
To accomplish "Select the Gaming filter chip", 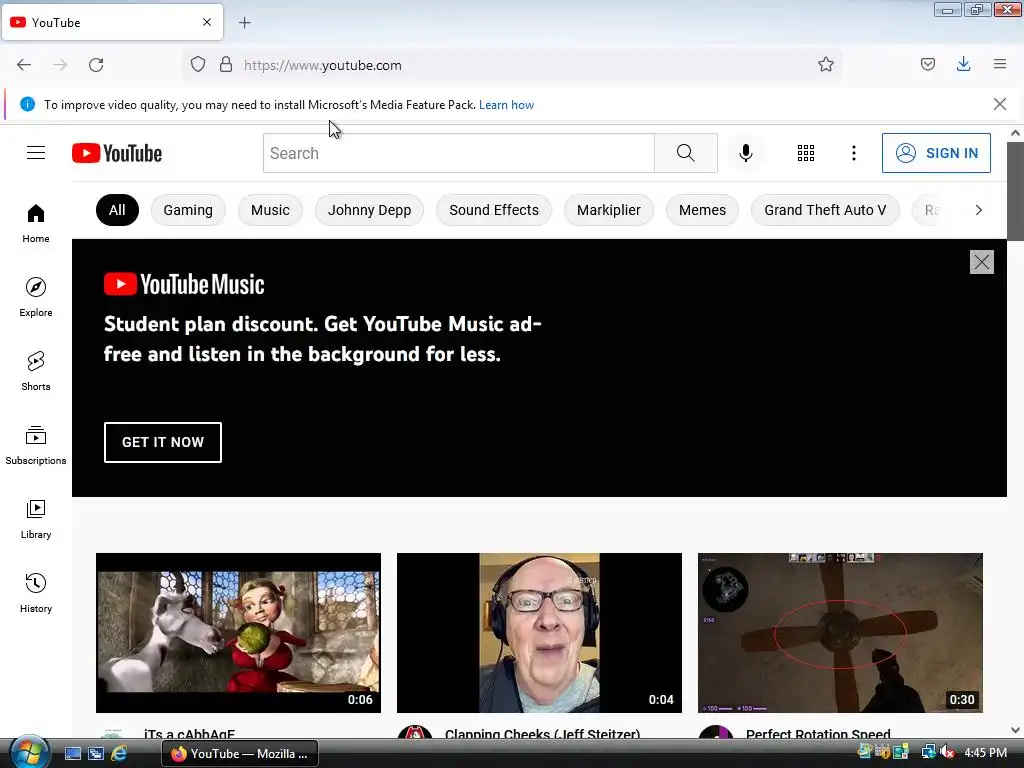I will 188,210.
